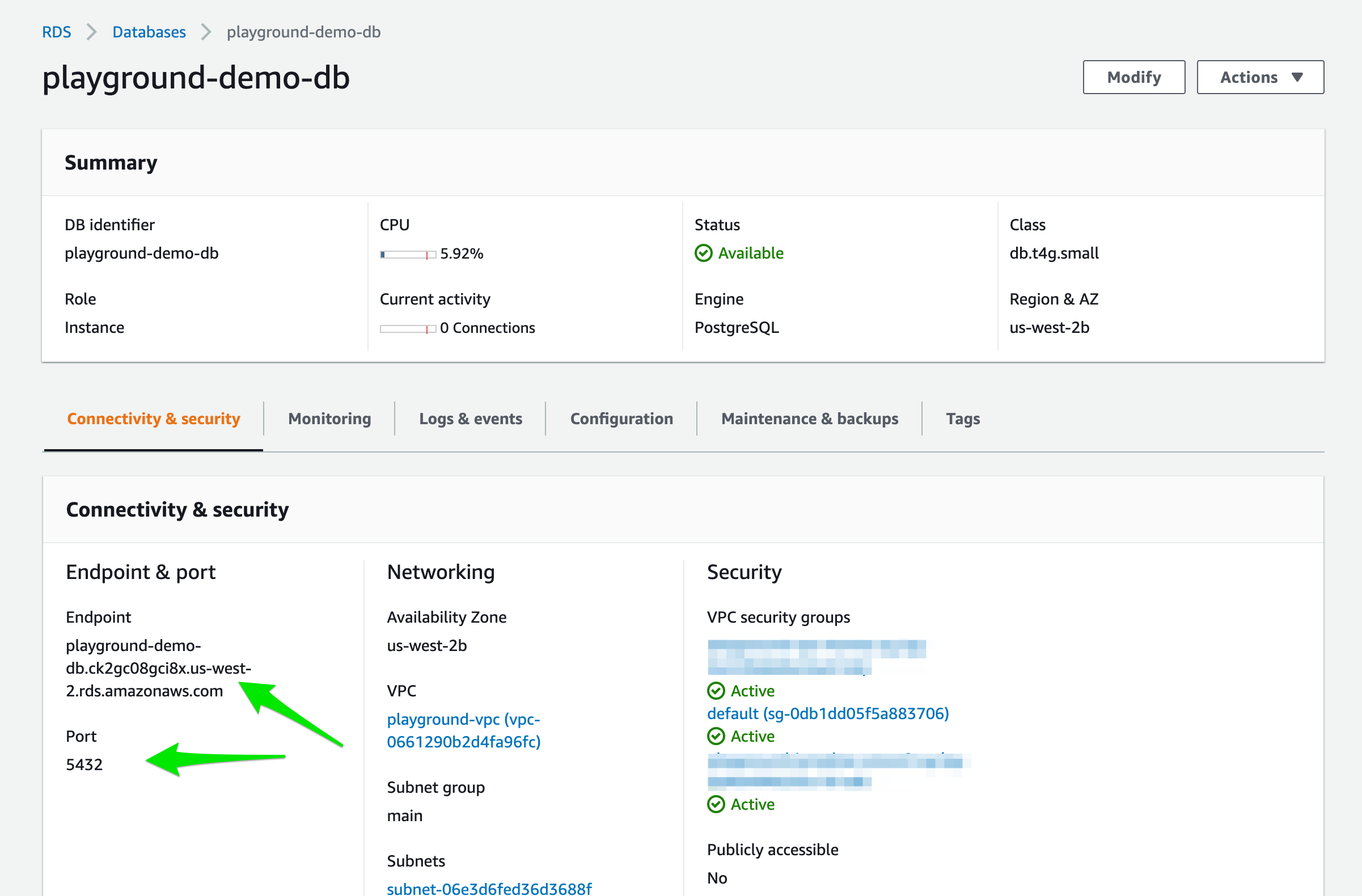The height and width of the screenshot is (896, 1362).
Task: Click the Available status check icon
Action: click(x=703, y=253)
